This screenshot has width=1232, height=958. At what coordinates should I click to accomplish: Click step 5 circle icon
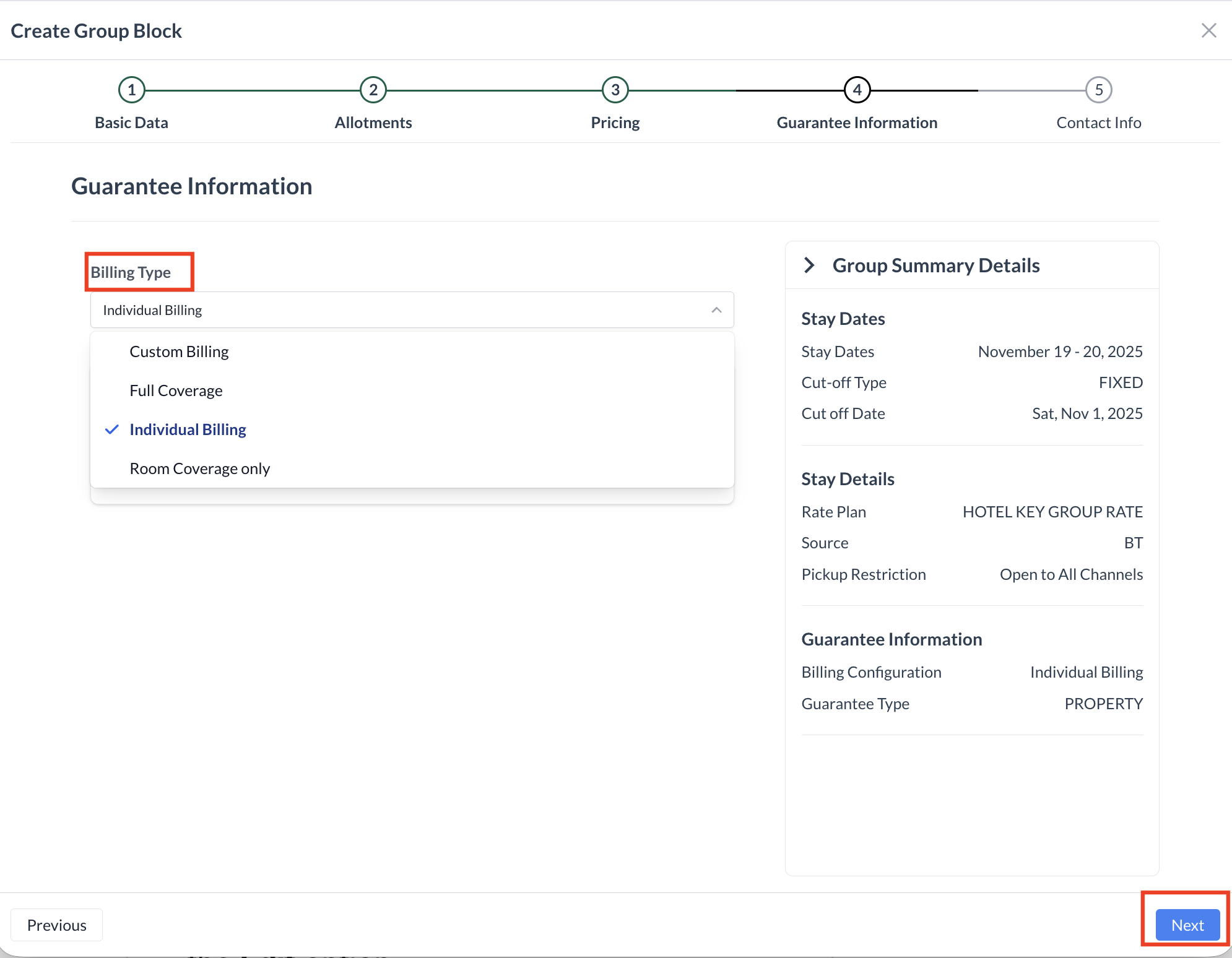click(1098, 90)
